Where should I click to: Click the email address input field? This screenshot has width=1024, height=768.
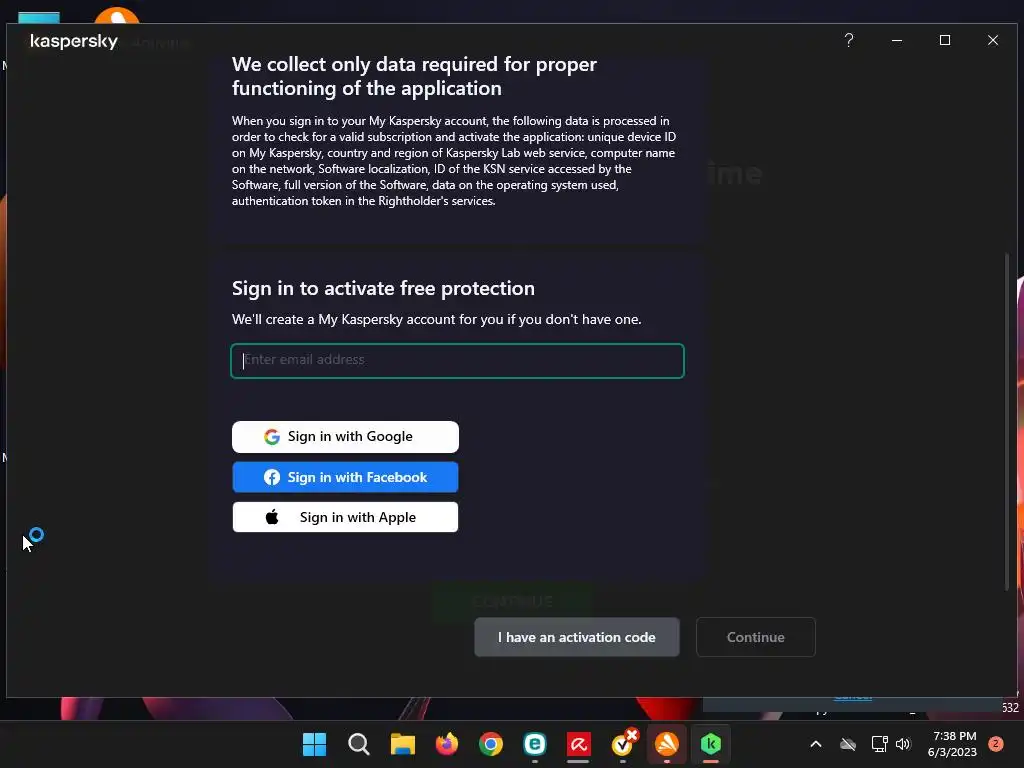pyautogui.click(x=457, y=360)
